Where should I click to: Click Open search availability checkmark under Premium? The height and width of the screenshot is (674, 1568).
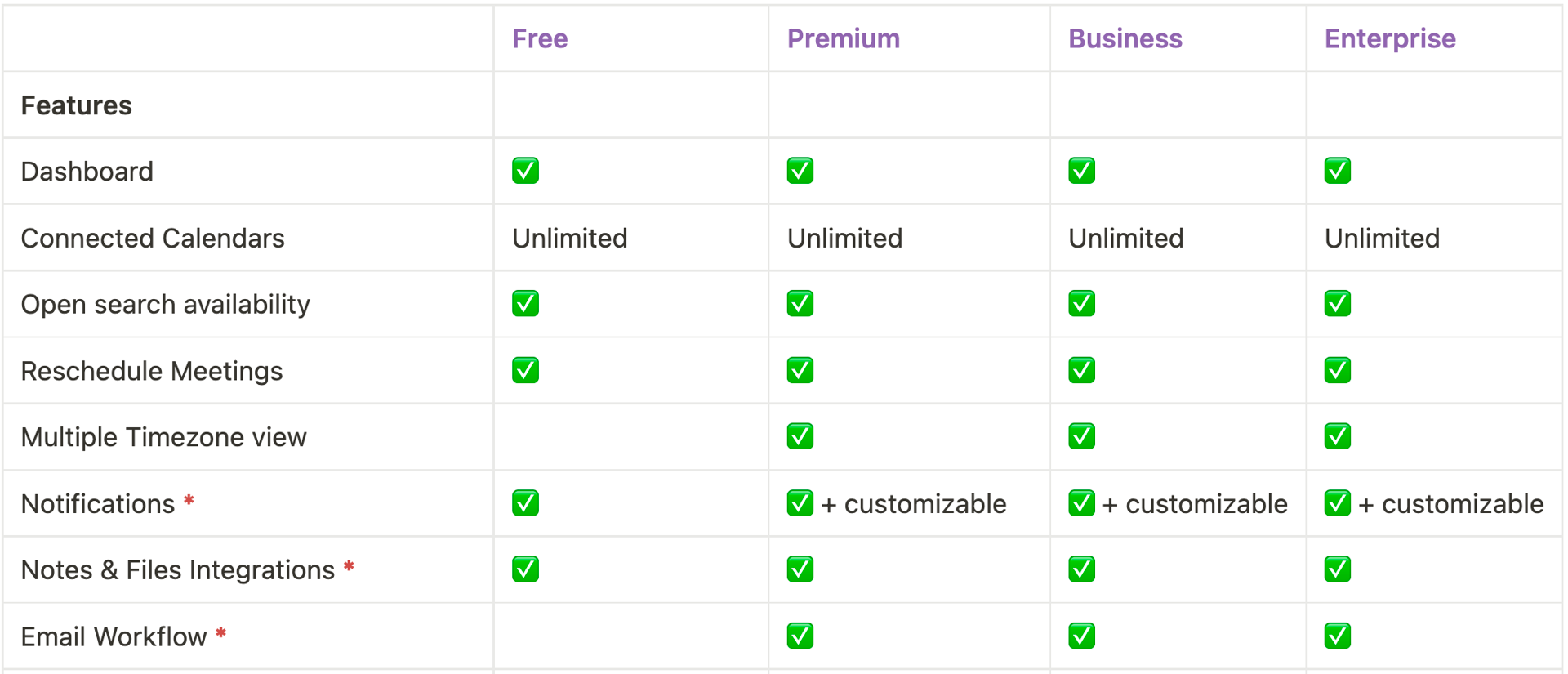800,303
